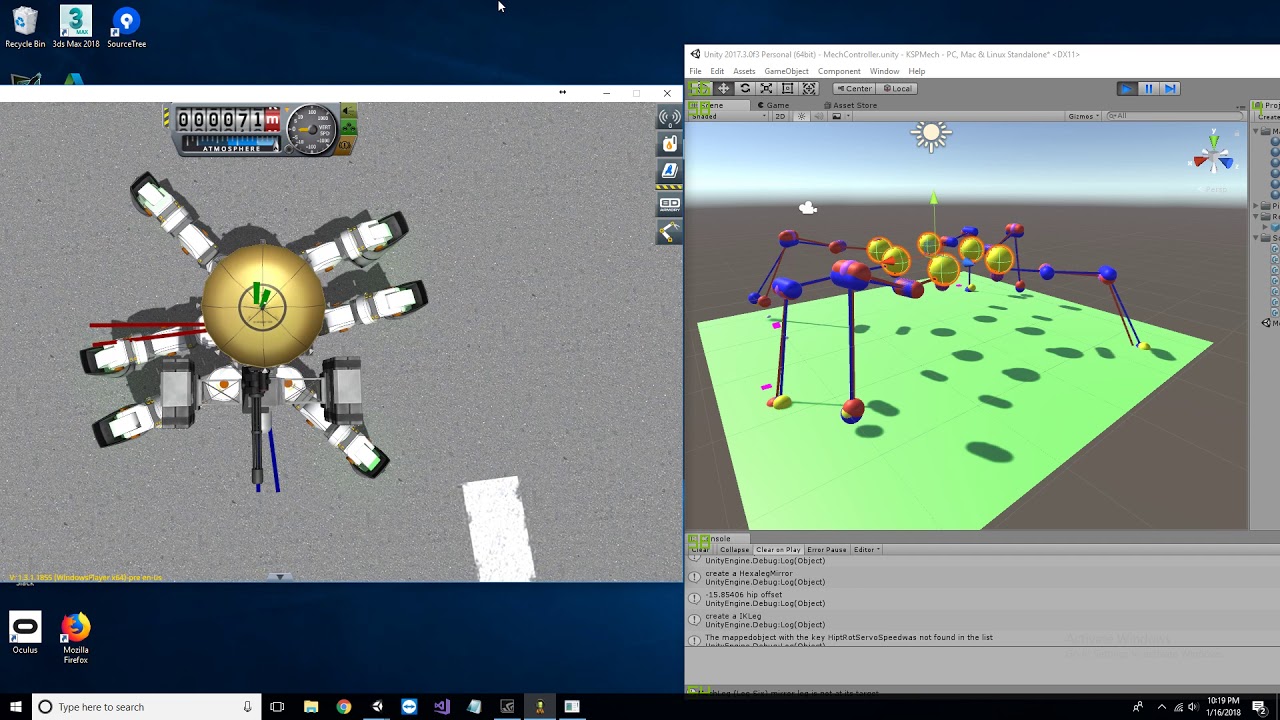Toggle 2D scene view mode
The height and width of the screenshot is (720, 1280).
click(780, 116)
